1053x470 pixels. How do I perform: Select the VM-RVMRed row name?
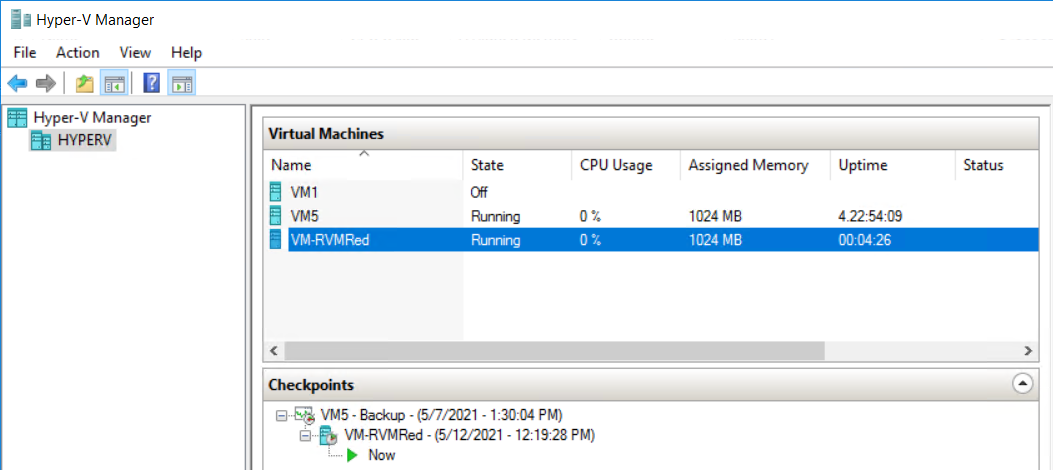tap(330, 240)
